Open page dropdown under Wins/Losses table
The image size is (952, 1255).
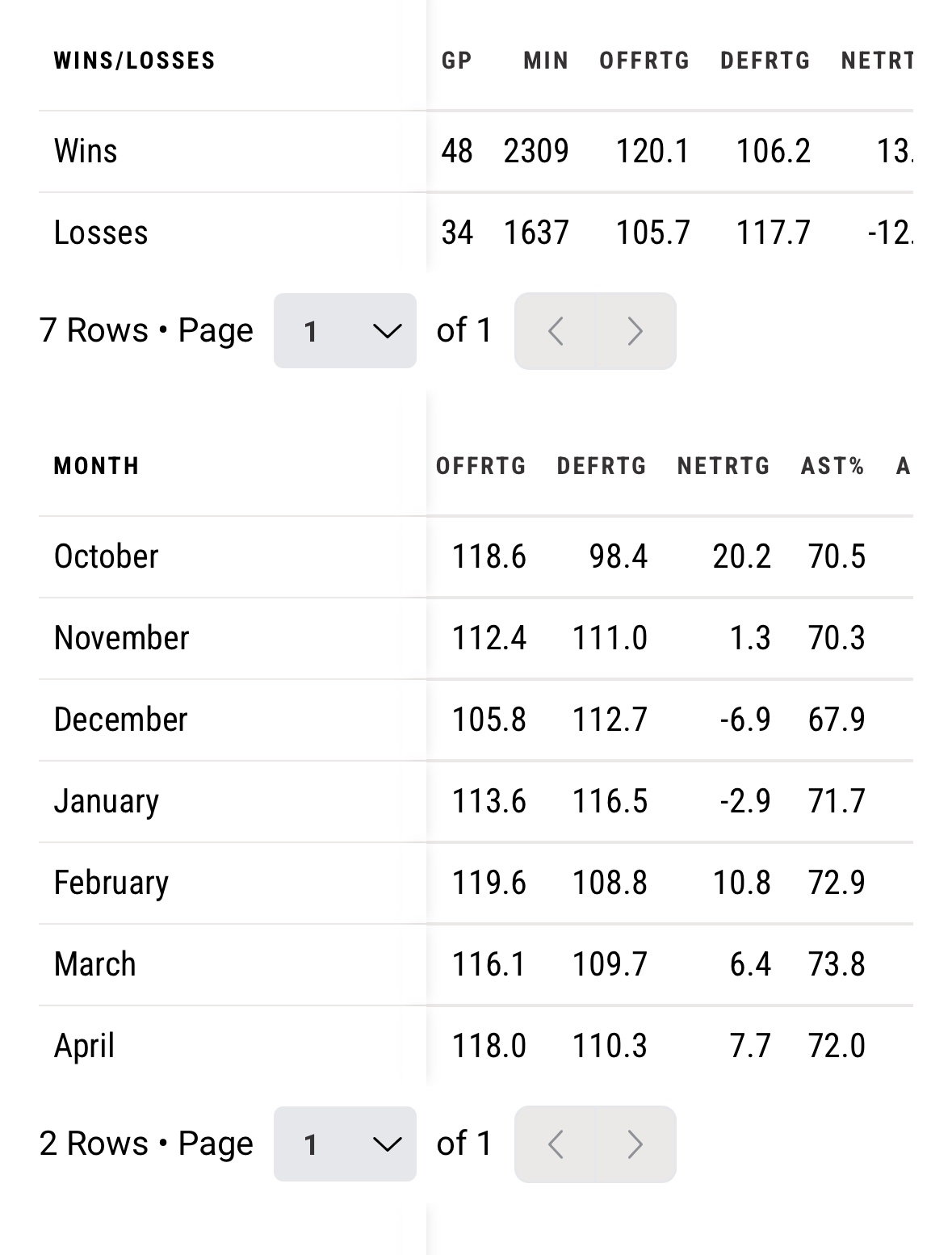345,331
